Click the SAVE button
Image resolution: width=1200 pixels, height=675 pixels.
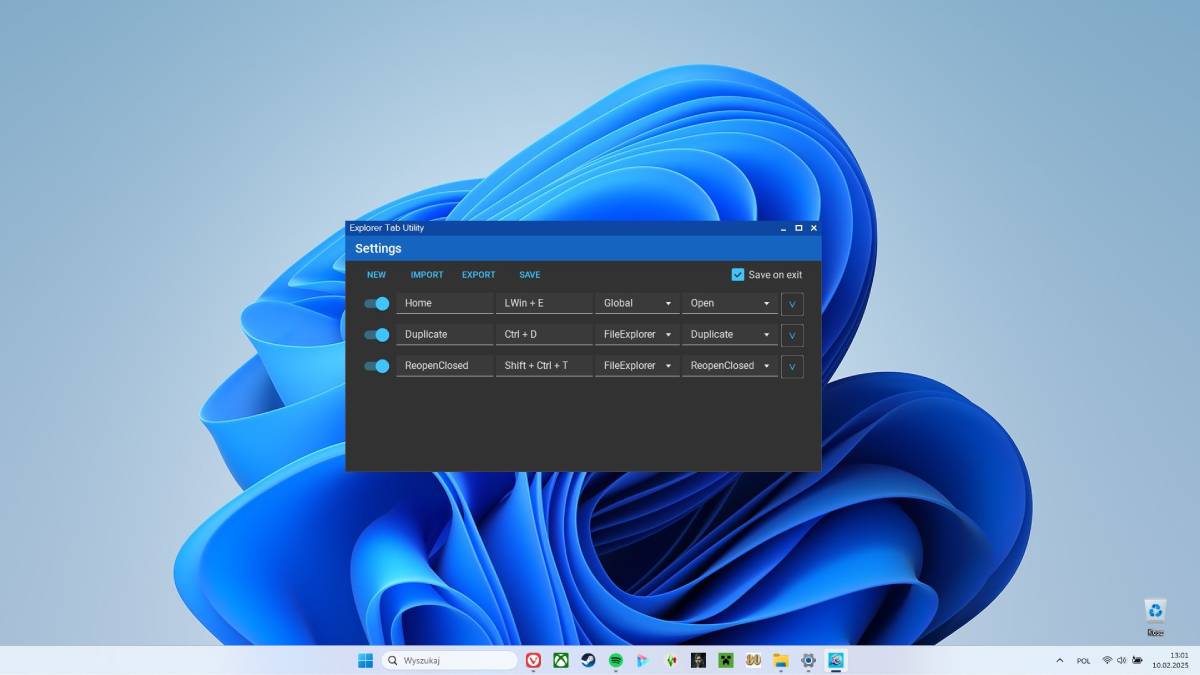pyautogui.click(x=530, y=275)
